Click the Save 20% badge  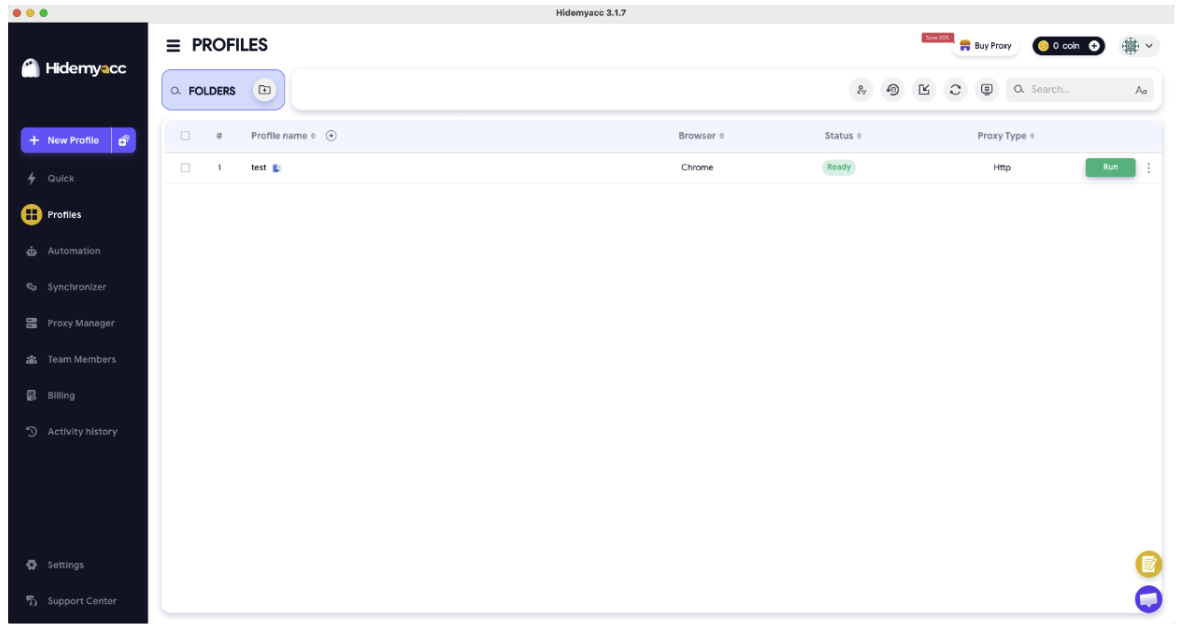click(x=938, y=38)
